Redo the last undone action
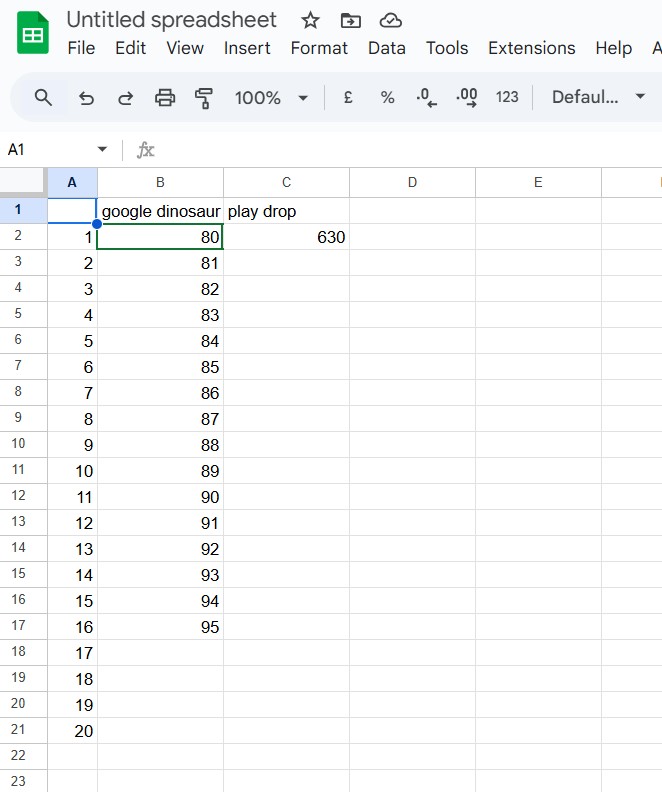Screen dimensions: 662x792 pyautogui.click(x=125, y=97)
